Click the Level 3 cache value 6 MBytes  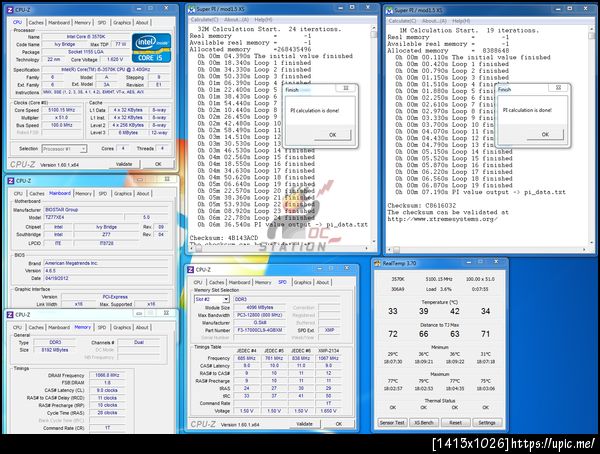(127, 133)
